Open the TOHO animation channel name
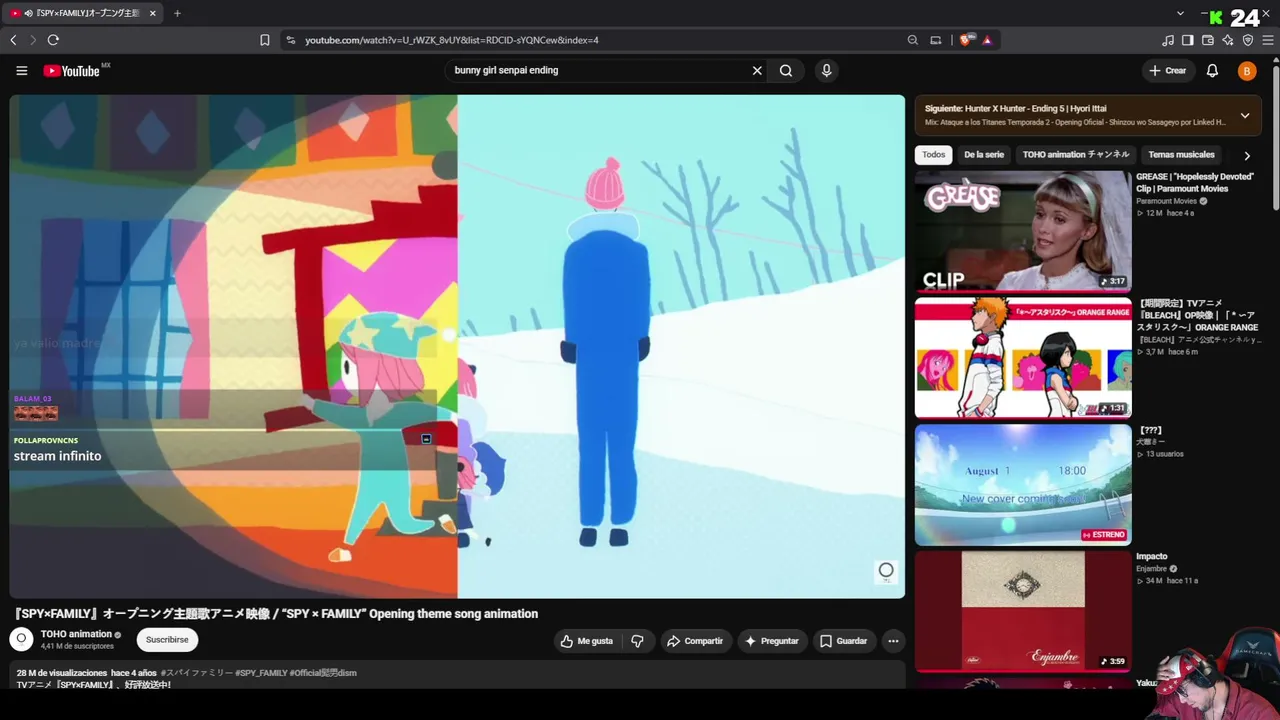Viewport: 1280px width, 720px height. [x=76, y=634]
